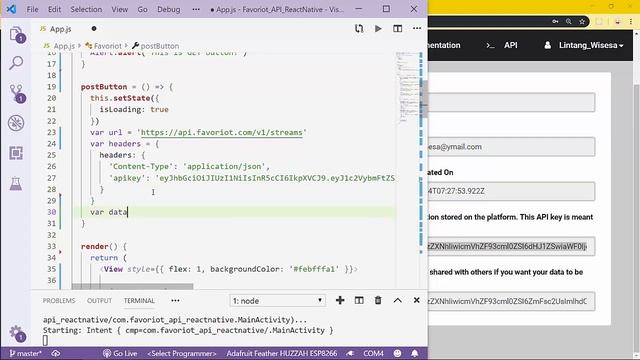Click the Synchronize Changes cloud icon in the status bar
The height and width of the screenshot is (360, 640).
coord(56,353)
